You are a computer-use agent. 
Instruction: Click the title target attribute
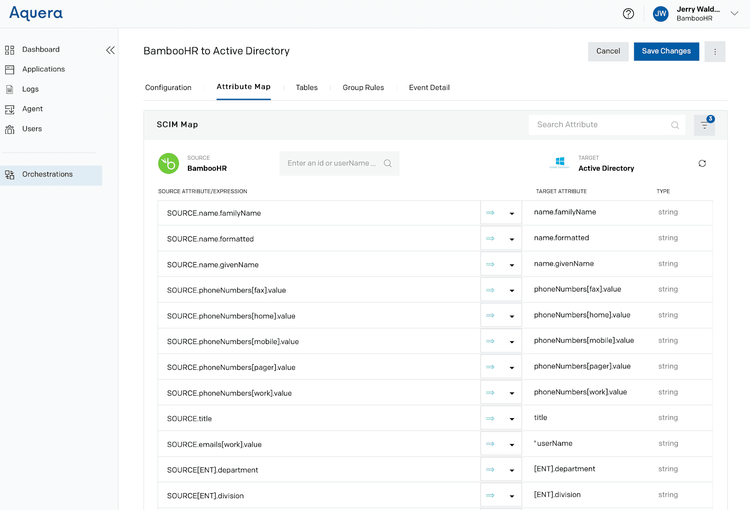[x=540, y=418]
